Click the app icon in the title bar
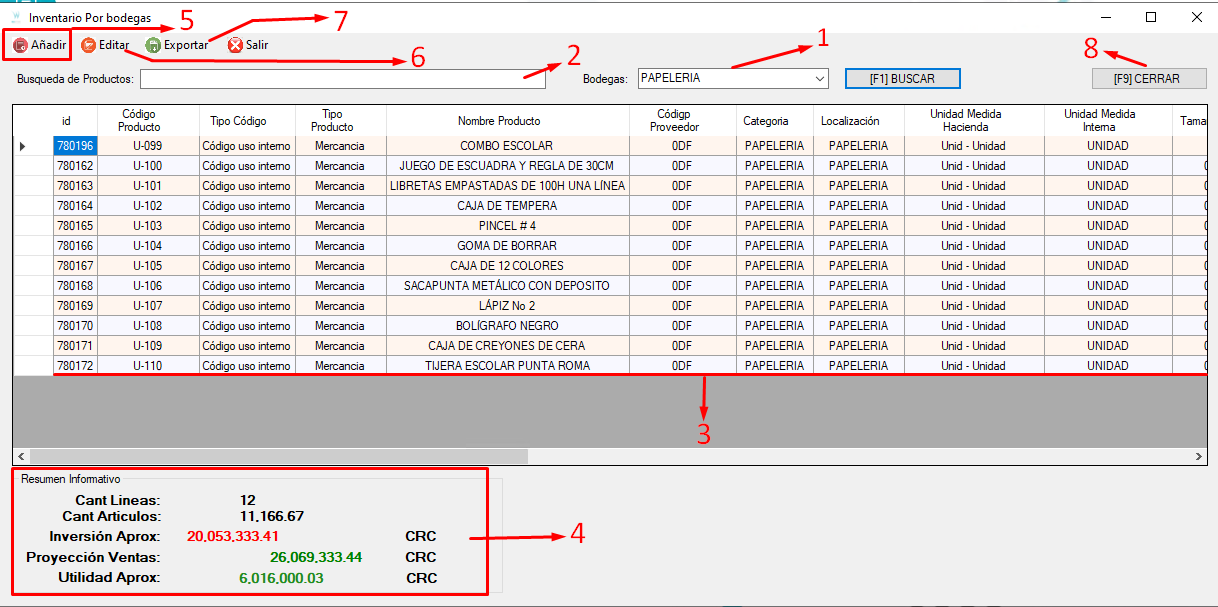This screenshot has width=1218, height=607. (15, 17)
